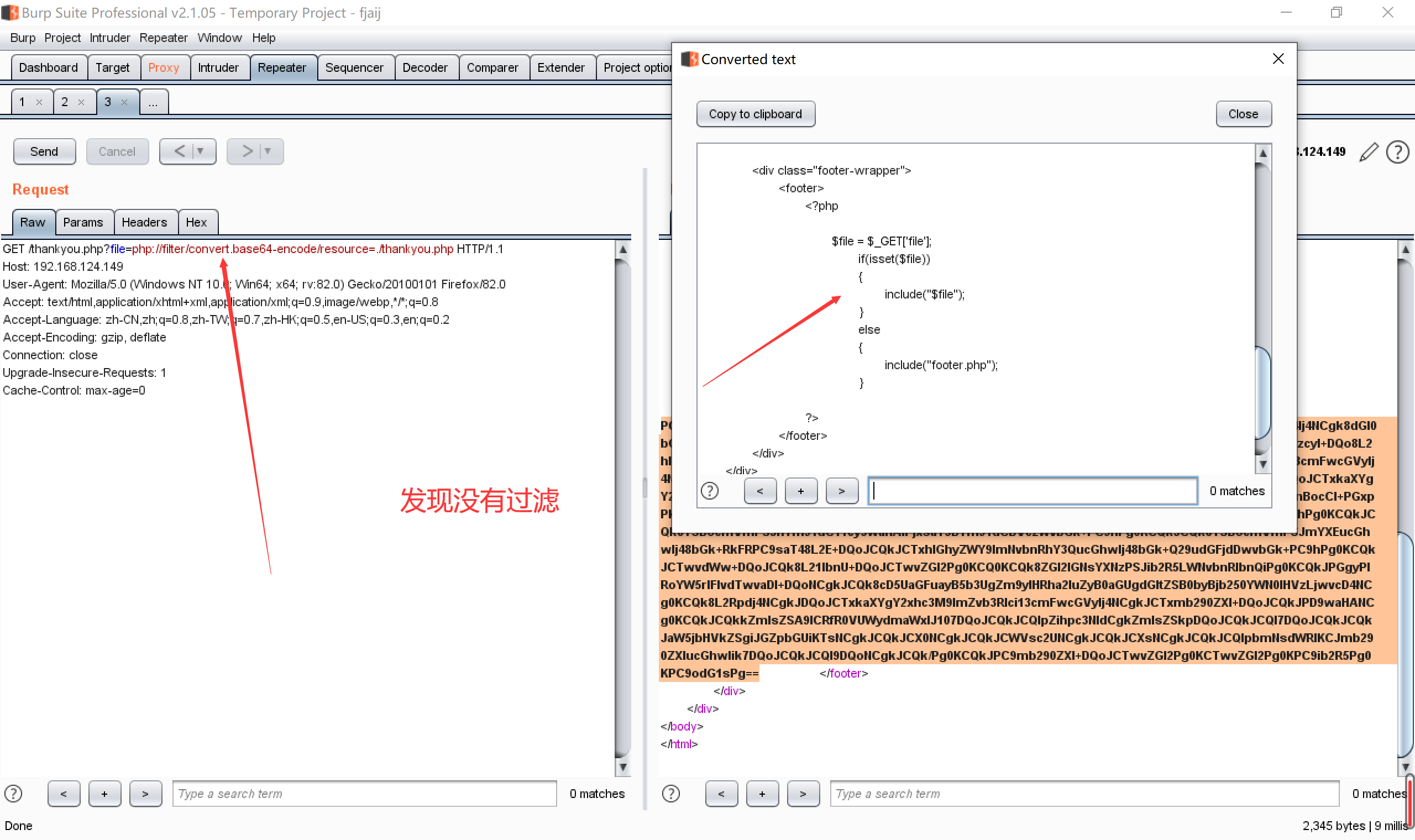Screen dimensions: 1415x840
Task: Click scroll down arrow of response pane
Action: tap(1406, 768)
